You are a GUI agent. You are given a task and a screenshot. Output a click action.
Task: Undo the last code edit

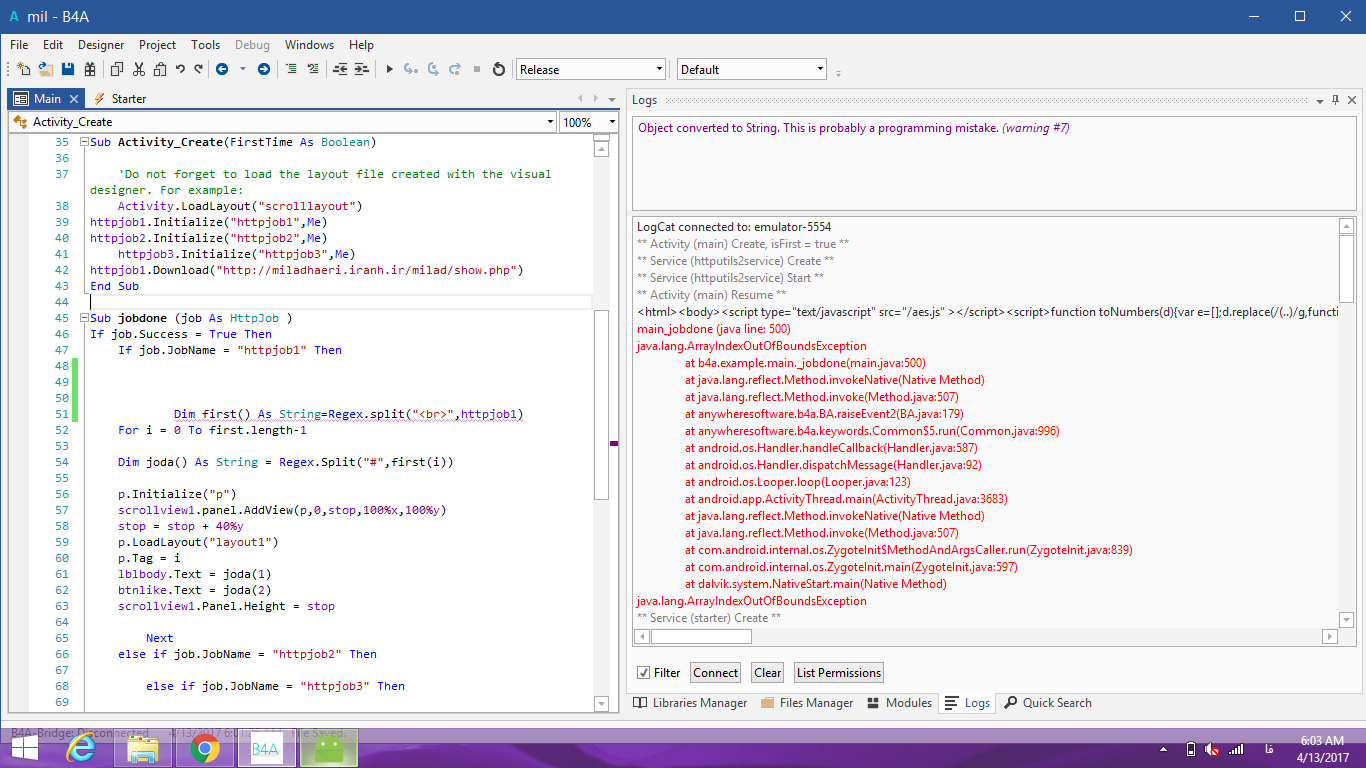179,69
